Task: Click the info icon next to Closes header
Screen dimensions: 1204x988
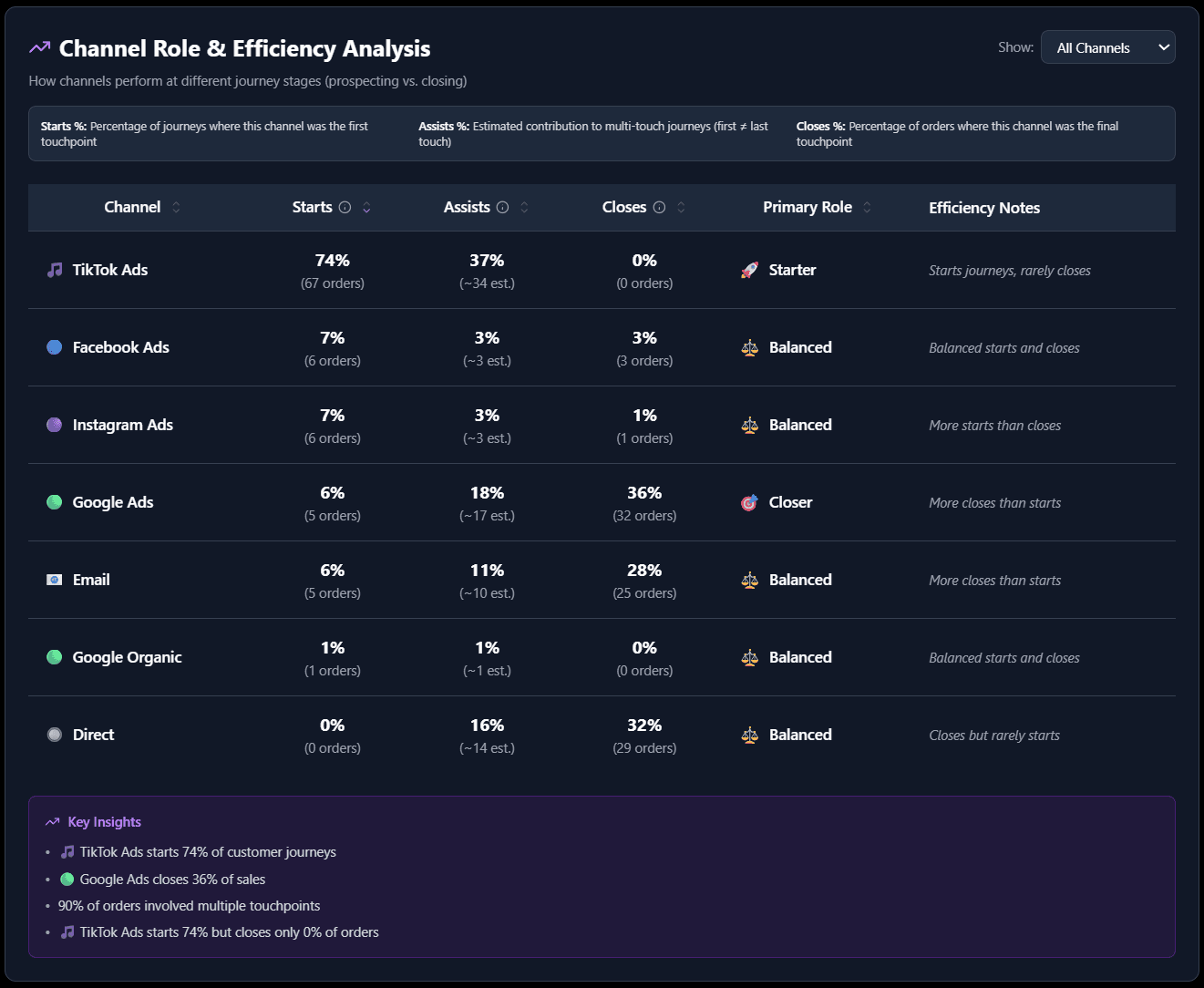Action: 660,207
